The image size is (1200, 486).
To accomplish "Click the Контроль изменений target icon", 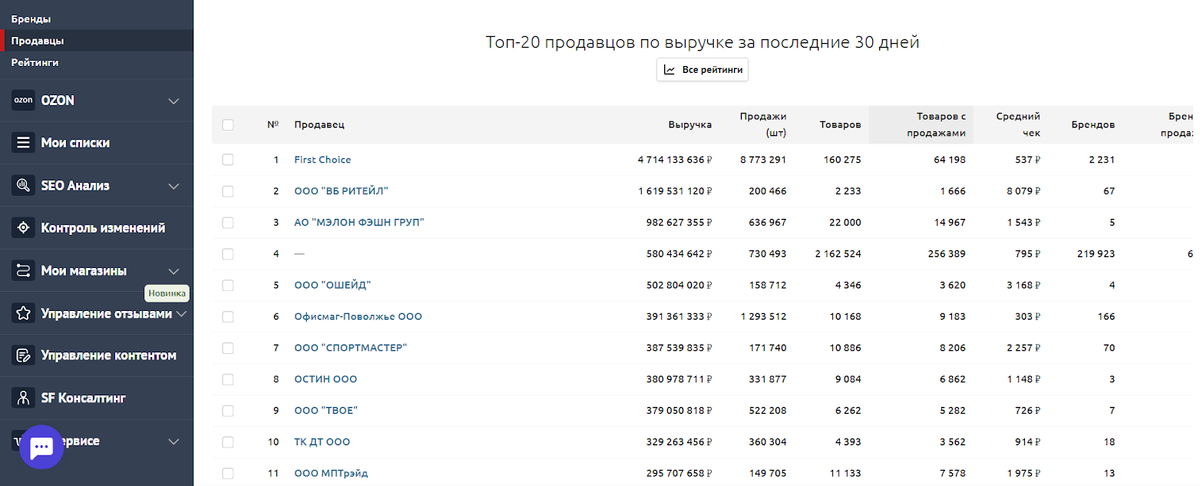I will [x=23, y=228].
